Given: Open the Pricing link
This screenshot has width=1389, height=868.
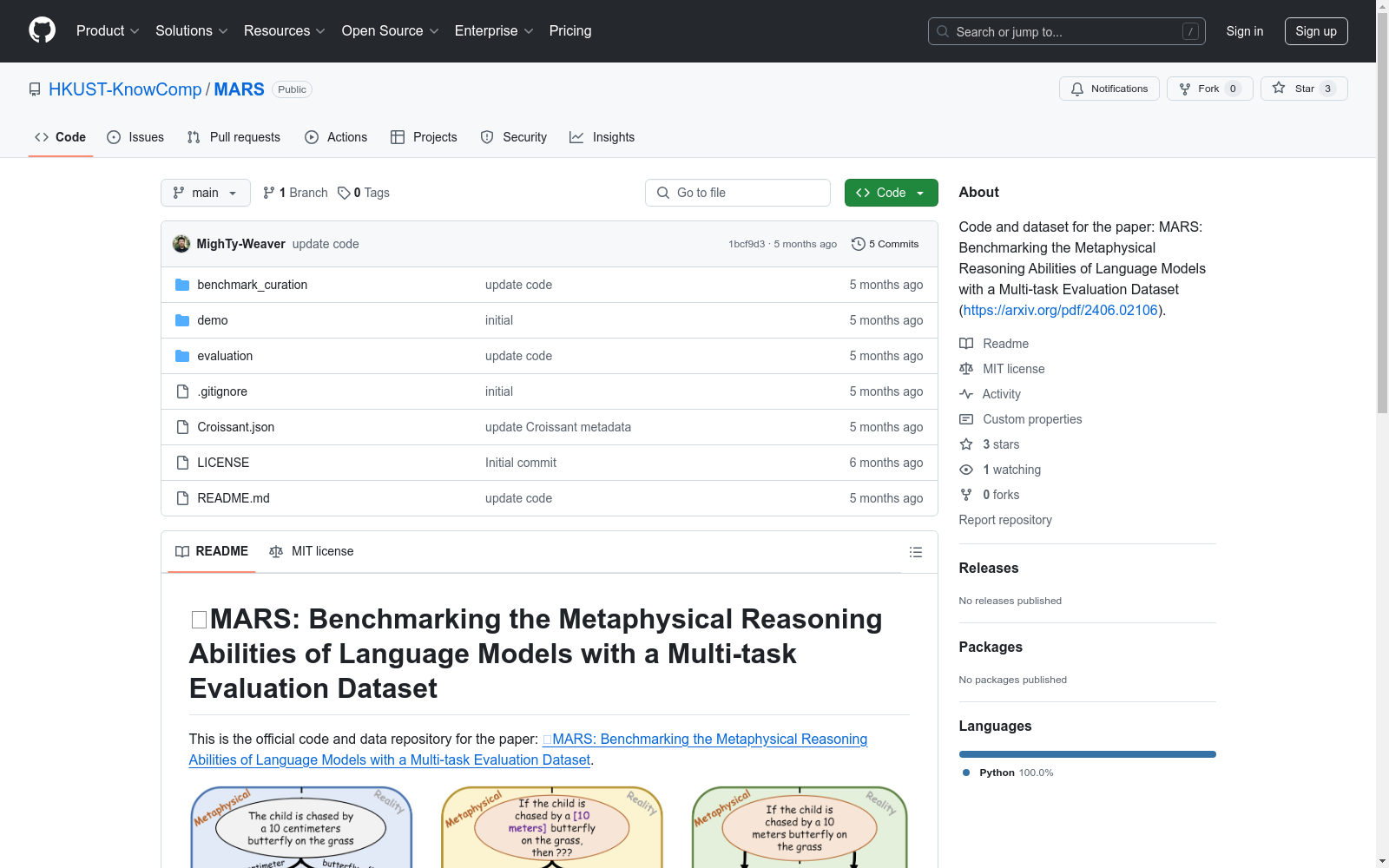Looking at the screenshot, I should click(570, 30).
